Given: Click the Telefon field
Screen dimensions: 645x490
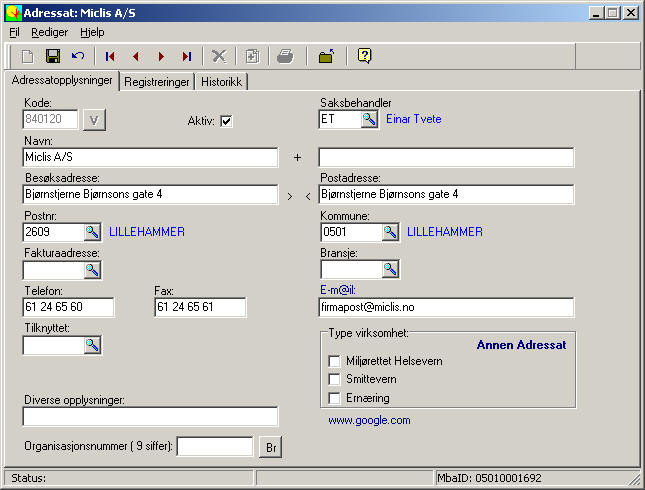Looking at the screenshot, I should click(69, 307).
